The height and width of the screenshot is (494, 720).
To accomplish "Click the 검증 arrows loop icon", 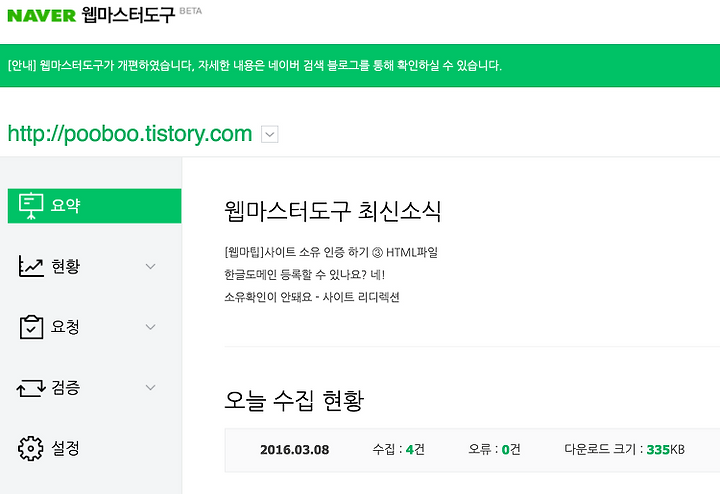I will (31, 387).
